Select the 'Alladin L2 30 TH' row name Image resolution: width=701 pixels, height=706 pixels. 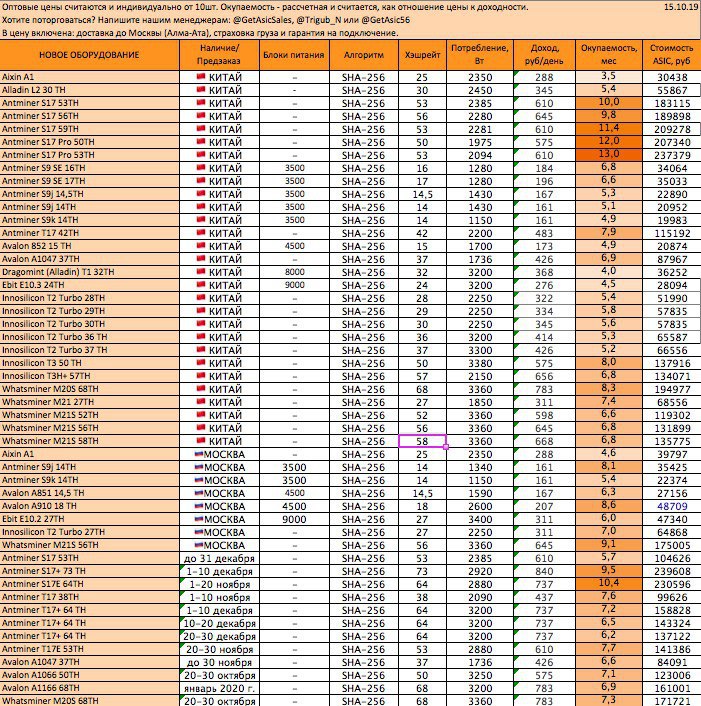click(90, 90)
